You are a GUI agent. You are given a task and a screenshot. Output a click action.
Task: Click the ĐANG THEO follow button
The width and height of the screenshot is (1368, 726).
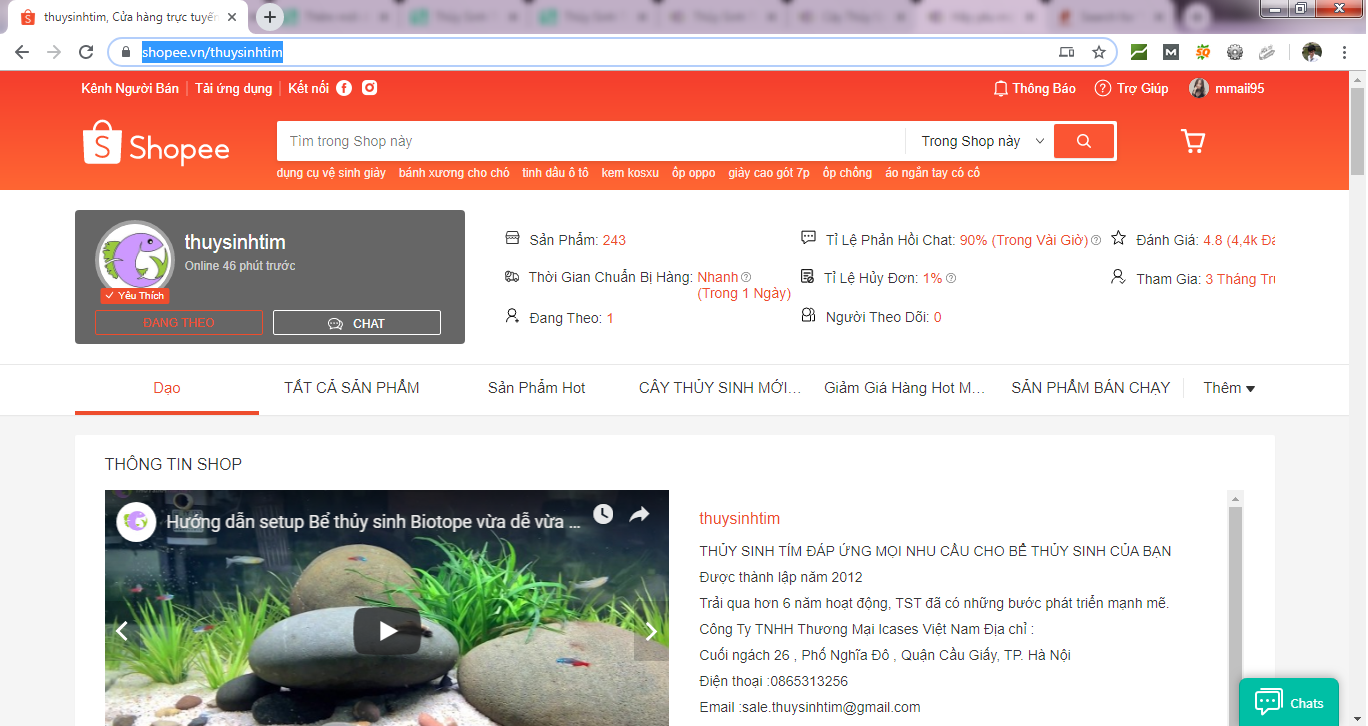pos(179,323)
